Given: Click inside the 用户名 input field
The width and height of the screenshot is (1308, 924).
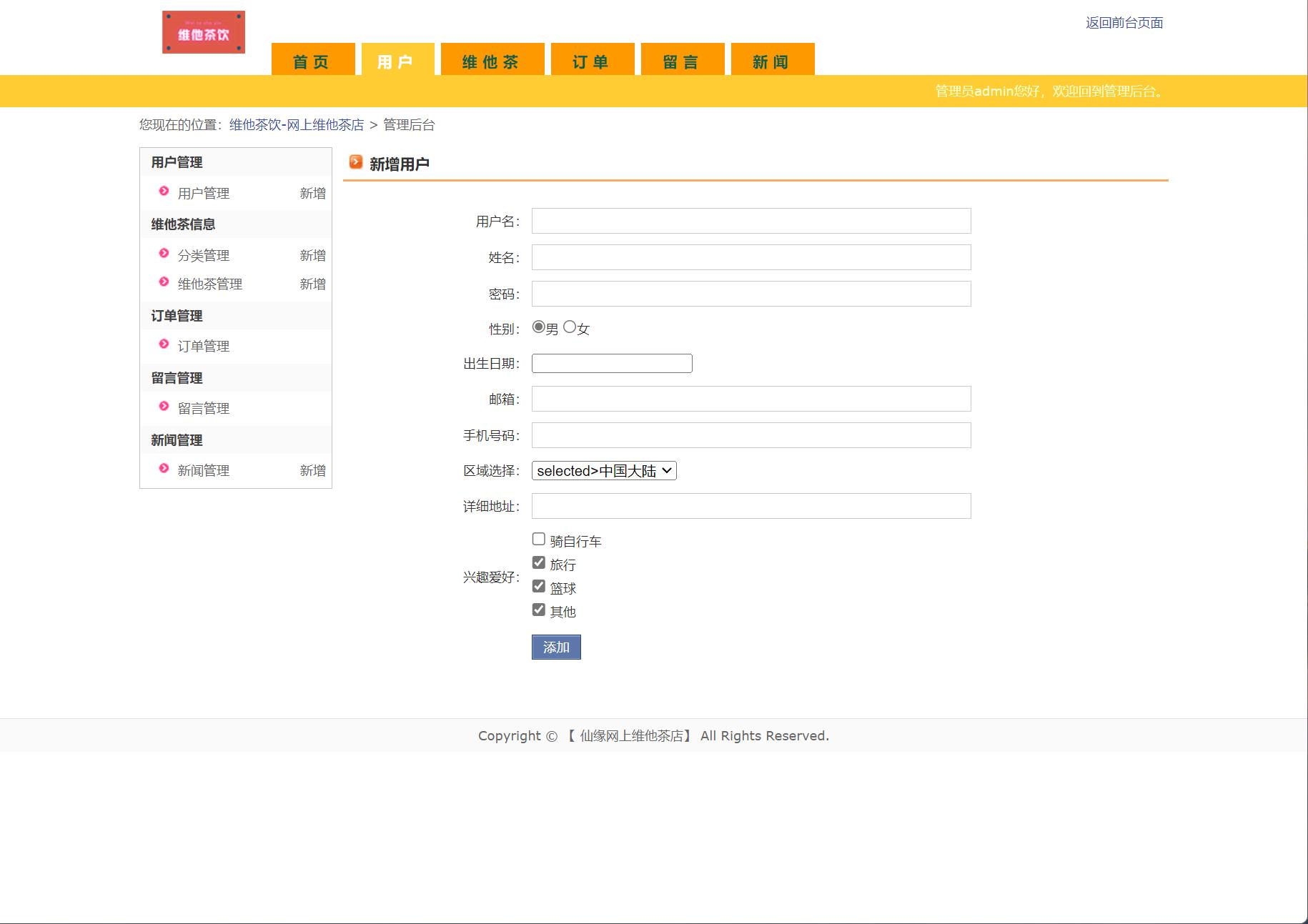Looking at the screenshot, I should point(750,221).
